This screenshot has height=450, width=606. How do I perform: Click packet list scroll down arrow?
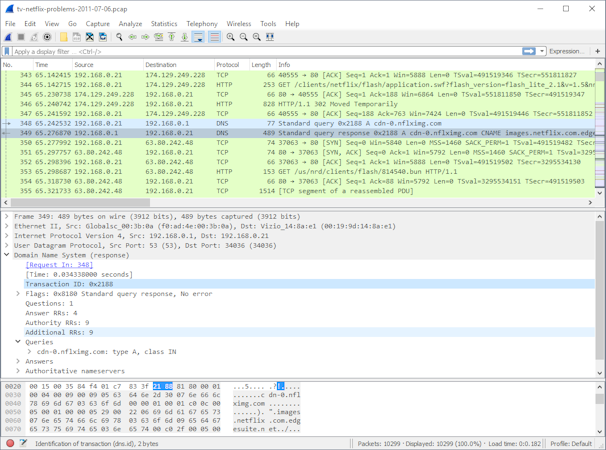point(600,193)
